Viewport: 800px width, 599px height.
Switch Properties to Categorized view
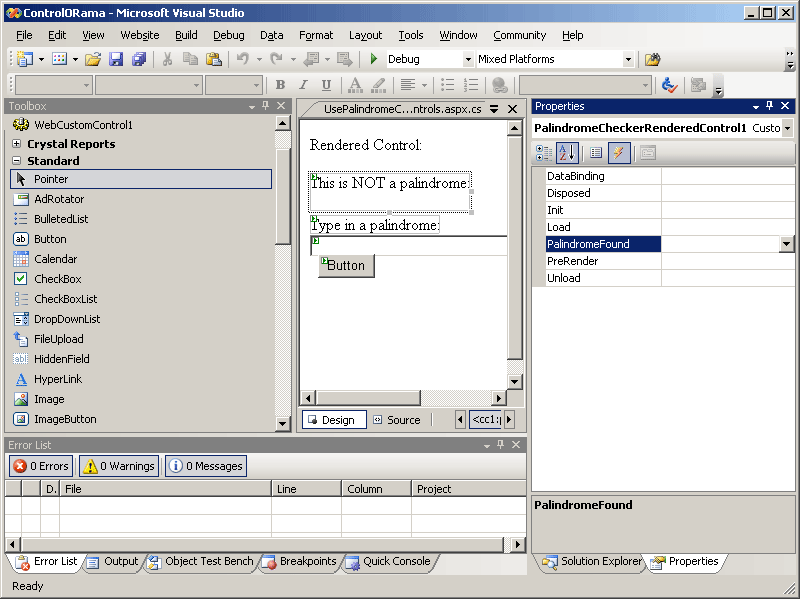point(544,153)
